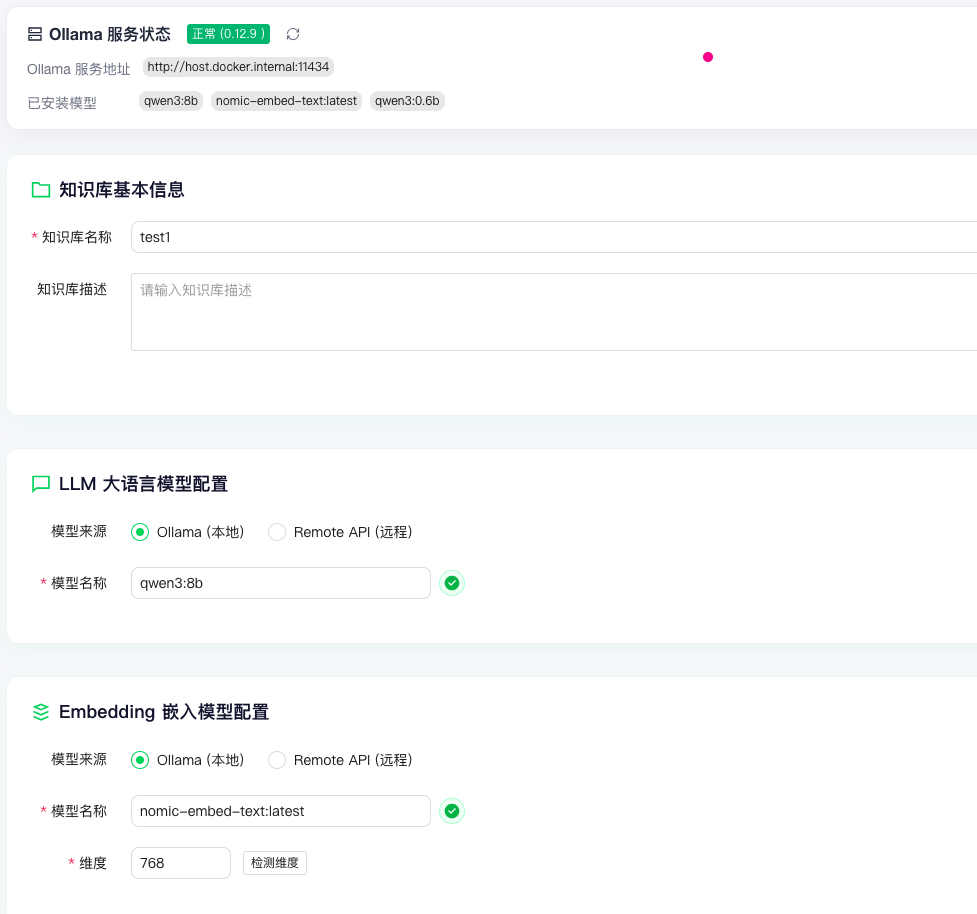The image size is (977, 914).
Task: Select Remote API (远程) for Embedding model
Action: [277, 760]
